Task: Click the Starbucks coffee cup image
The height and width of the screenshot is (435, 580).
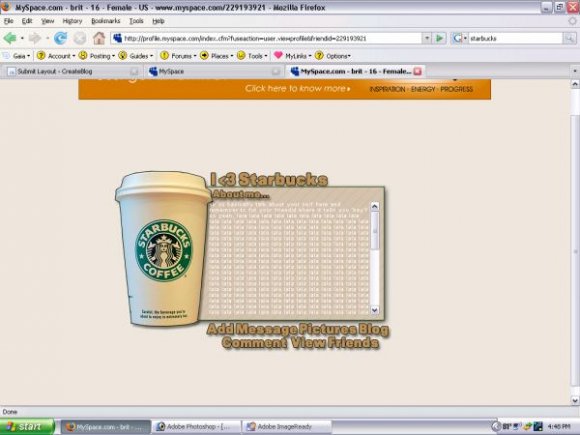Action: pyautogui.click(x=163, y=249)
